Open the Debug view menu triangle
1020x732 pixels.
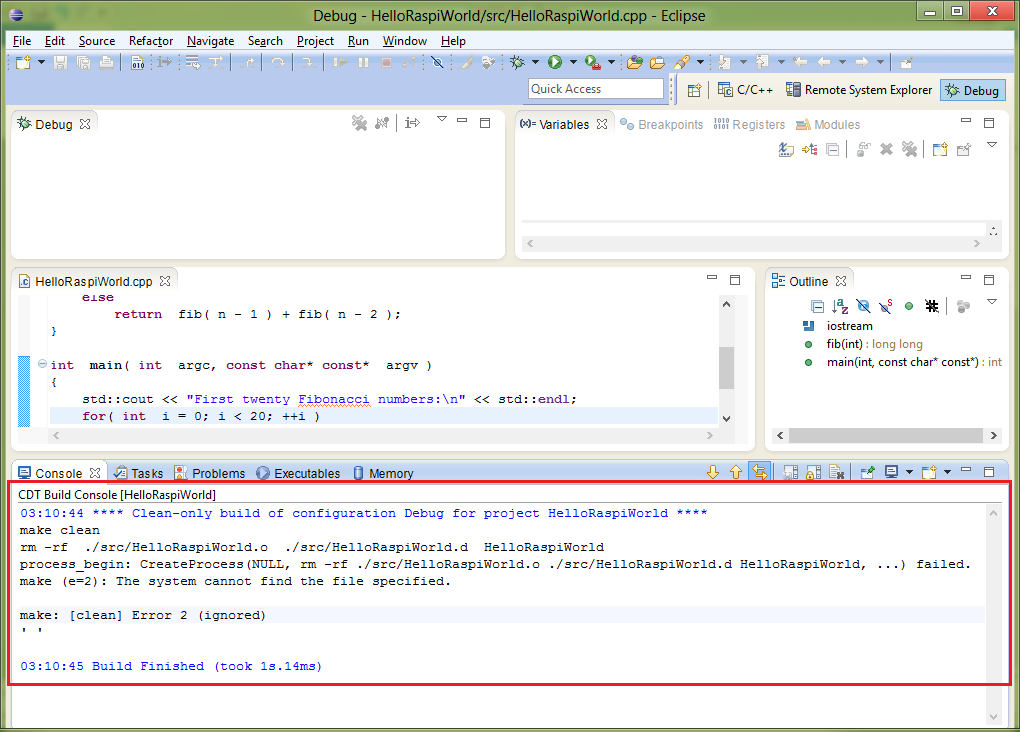coord(442,119)
